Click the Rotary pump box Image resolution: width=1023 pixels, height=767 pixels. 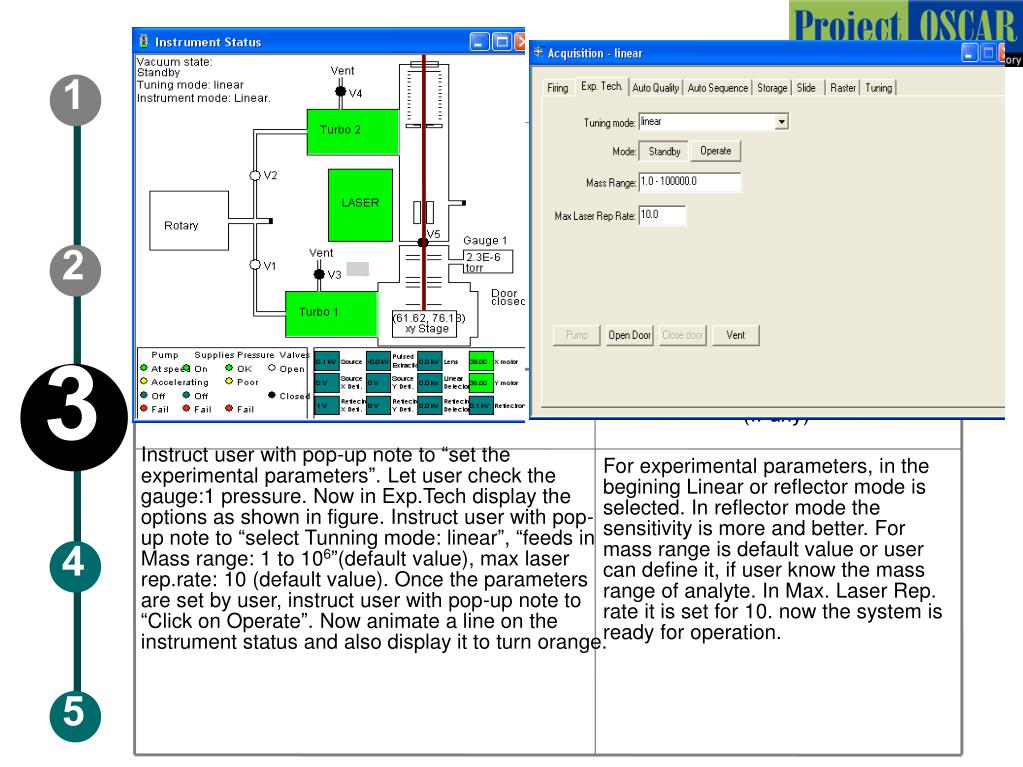click(x=189, y=220)
